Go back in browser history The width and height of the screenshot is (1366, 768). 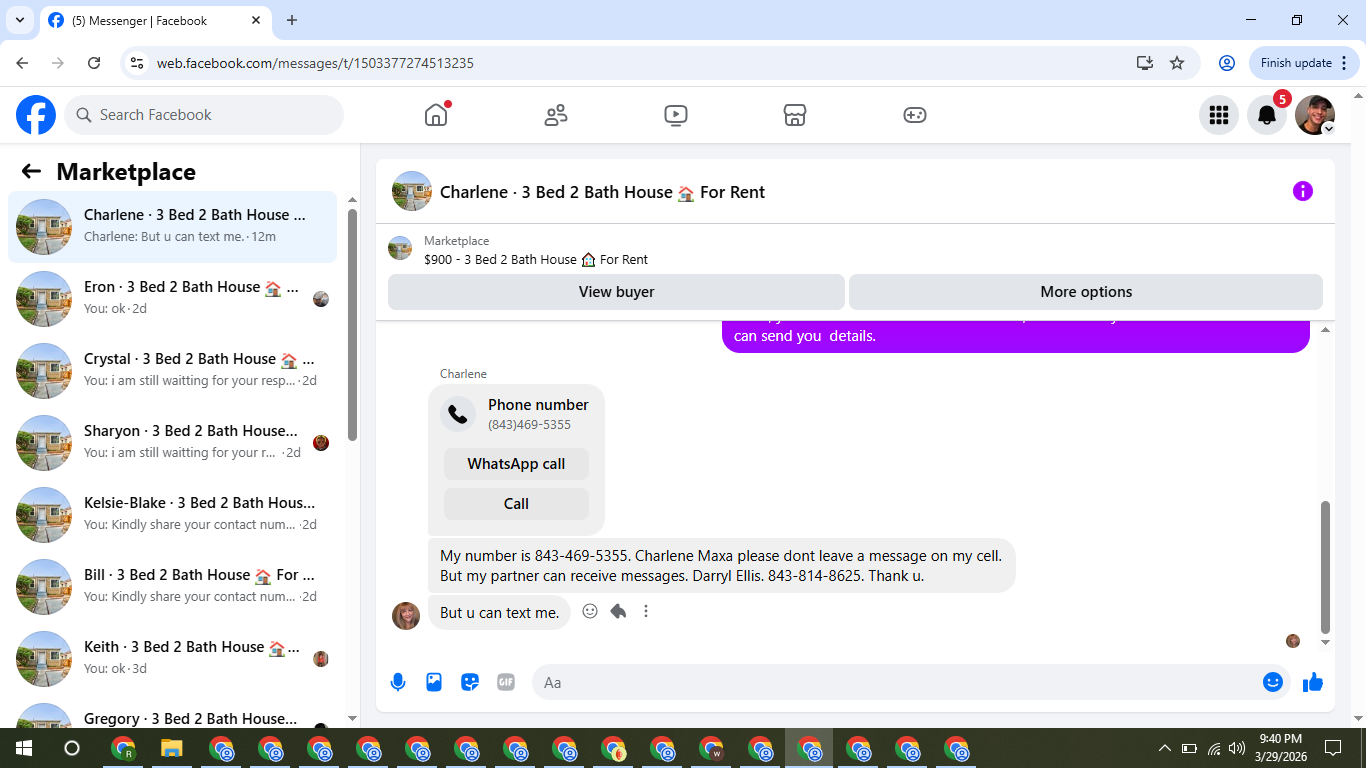click(x=22, y=63)
